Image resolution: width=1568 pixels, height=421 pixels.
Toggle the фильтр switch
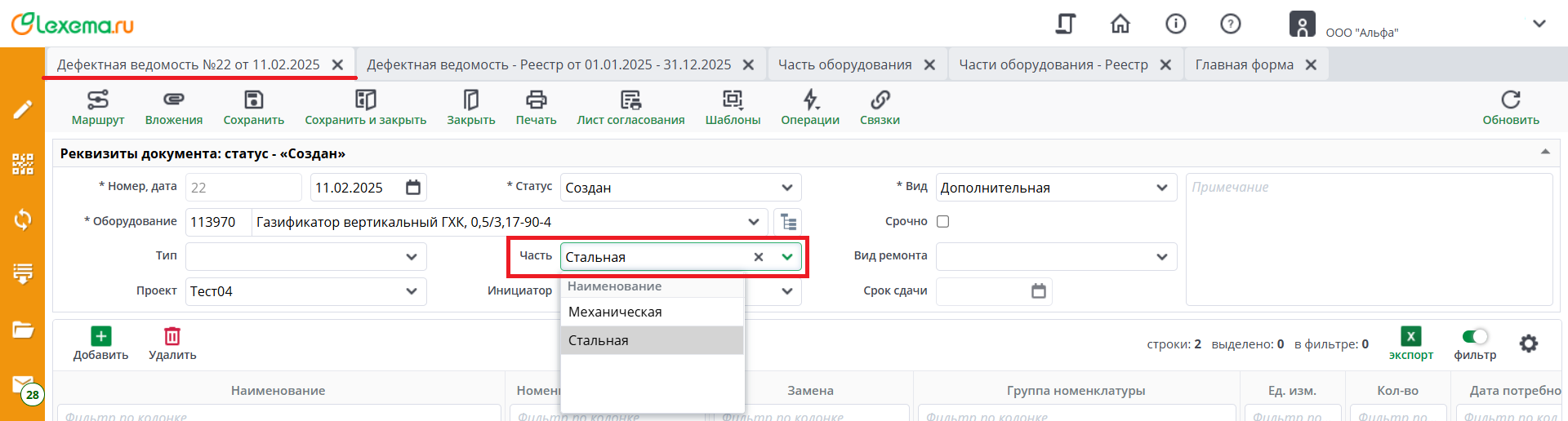(x=1475, y=336)
